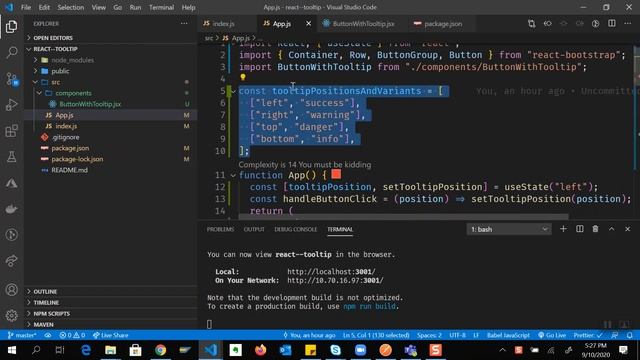Open ButtonWithTooltip.jsx in file tree
This screenshot has height=360, width=640.
tap(110, 104)
